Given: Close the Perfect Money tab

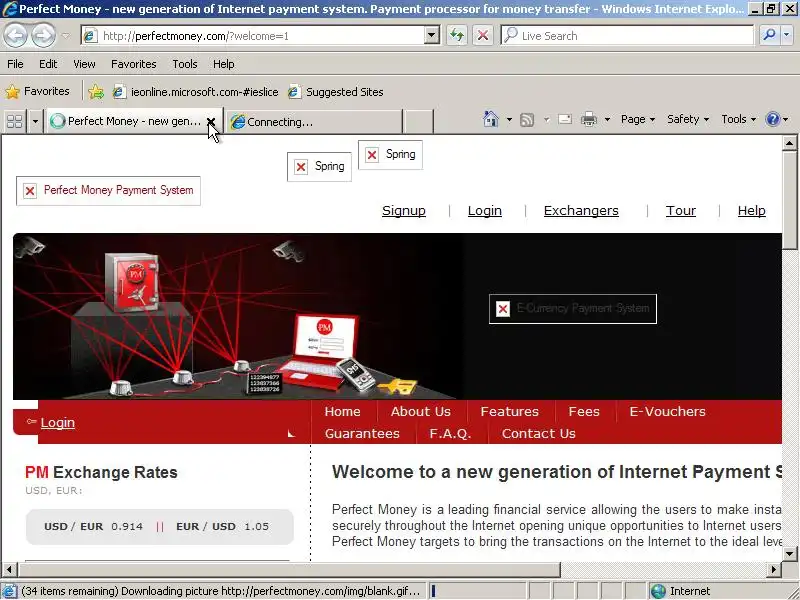Looking at the screenshot, I should 211,121.
